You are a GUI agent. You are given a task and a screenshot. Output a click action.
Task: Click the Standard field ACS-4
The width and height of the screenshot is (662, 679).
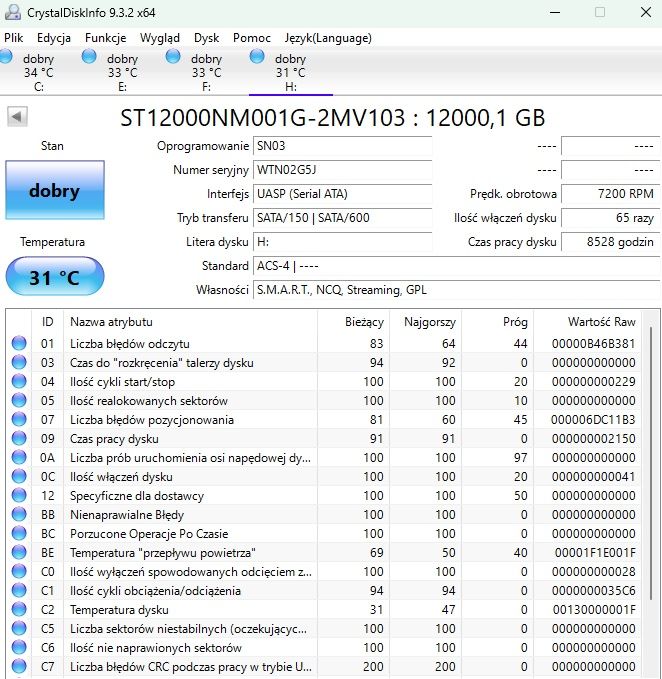[456, 265]
